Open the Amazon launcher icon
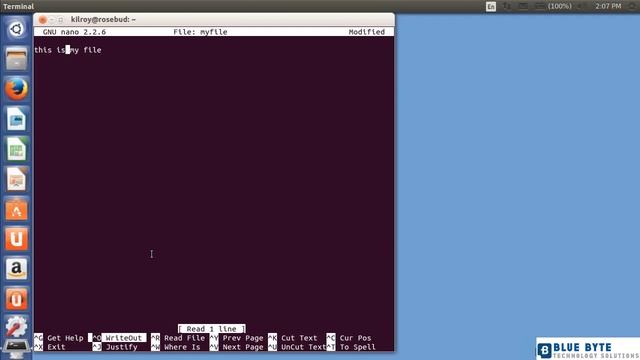Screen dimensions: 640x360 [16, 269]
